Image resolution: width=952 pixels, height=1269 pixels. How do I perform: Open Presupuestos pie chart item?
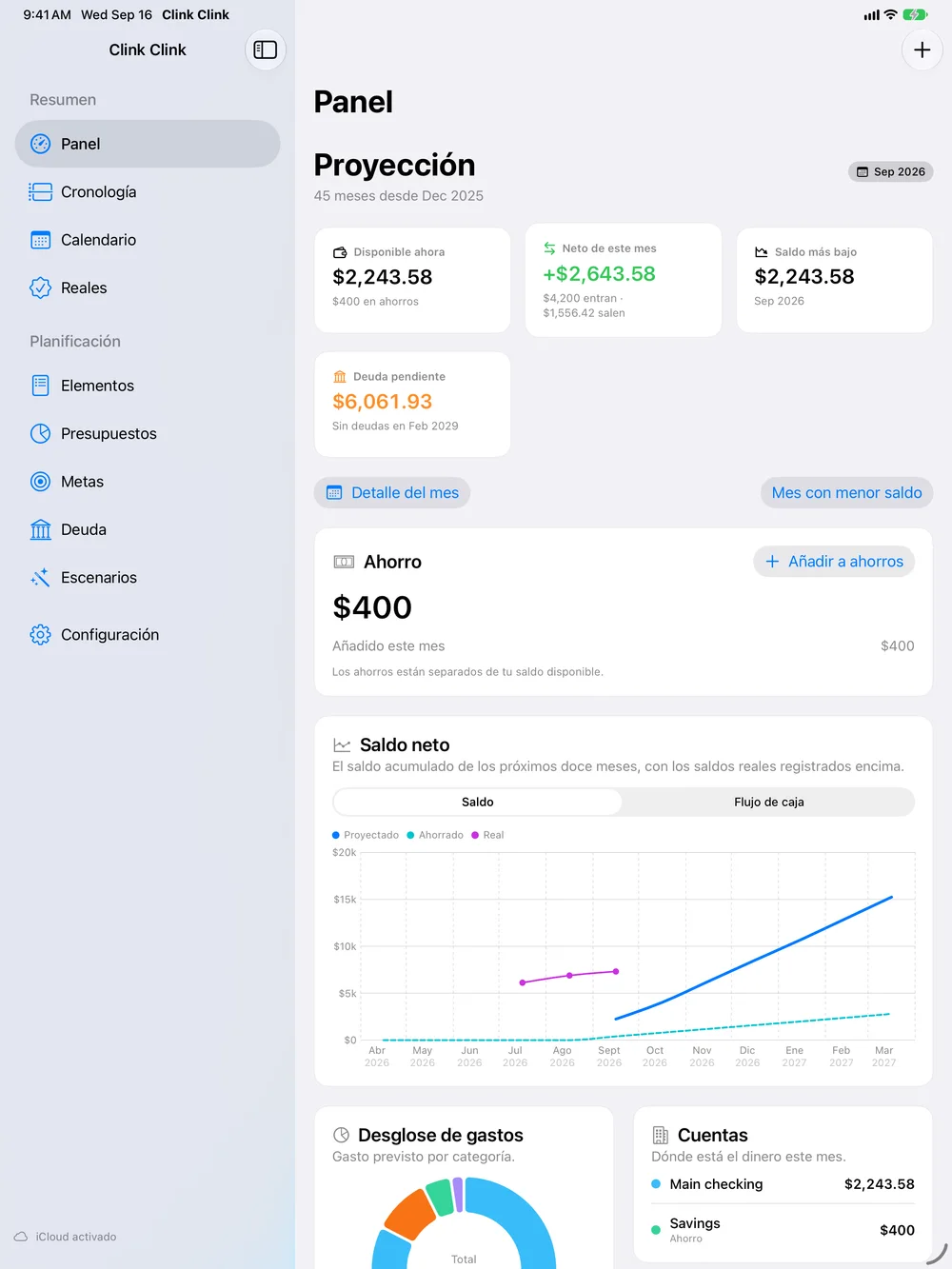coord(148,433)
